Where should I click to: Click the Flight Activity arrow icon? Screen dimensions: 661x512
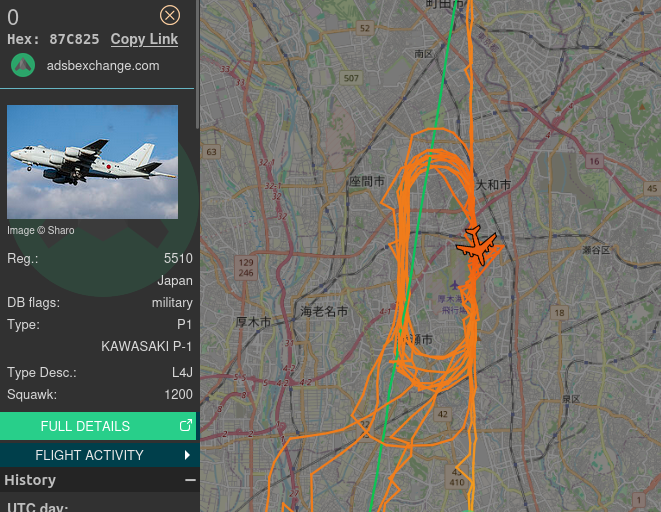(187, 455)
